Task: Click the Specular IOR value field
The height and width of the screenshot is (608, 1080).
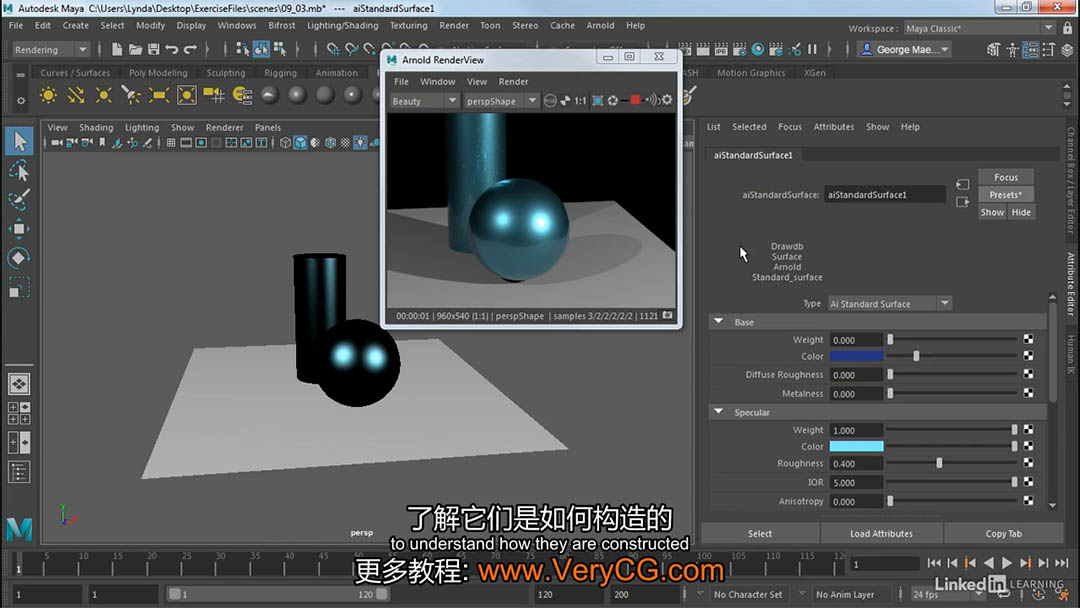Action: click(856, 483)
